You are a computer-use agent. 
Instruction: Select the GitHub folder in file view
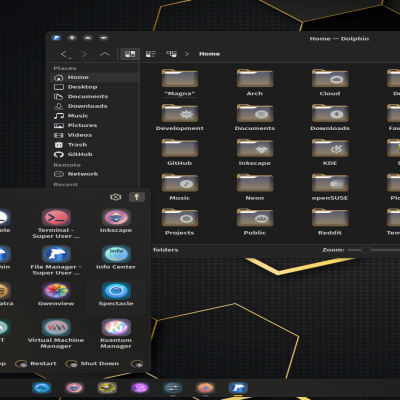coord(180,153)
